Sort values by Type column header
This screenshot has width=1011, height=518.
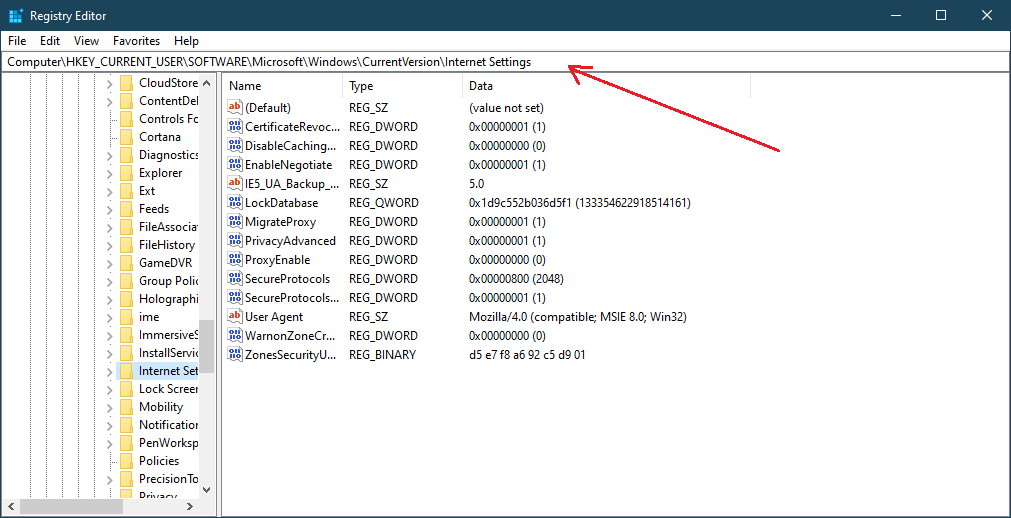pos(402,86)
